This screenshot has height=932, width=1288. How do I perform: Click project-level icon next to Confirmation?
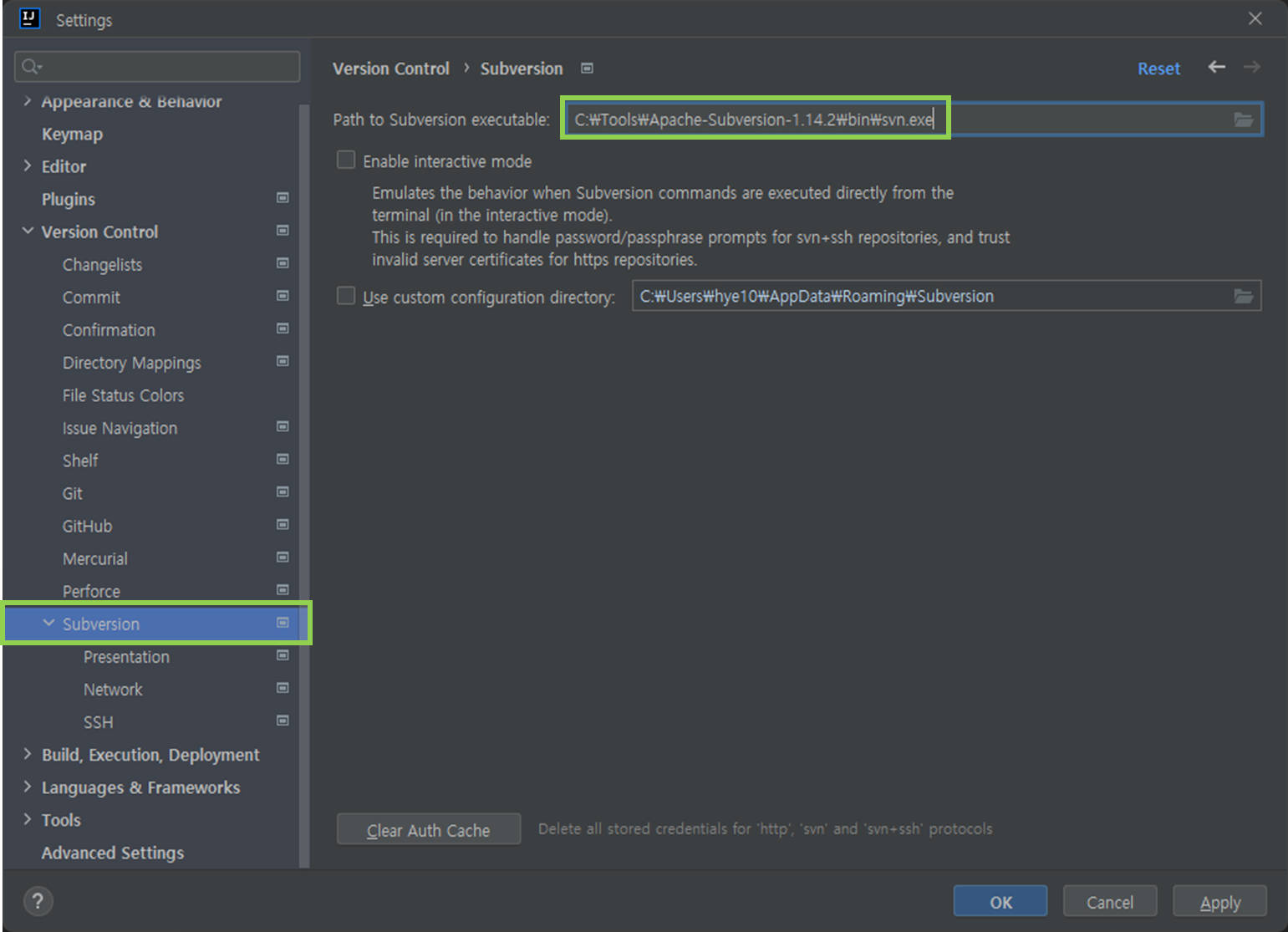(283, 328)
